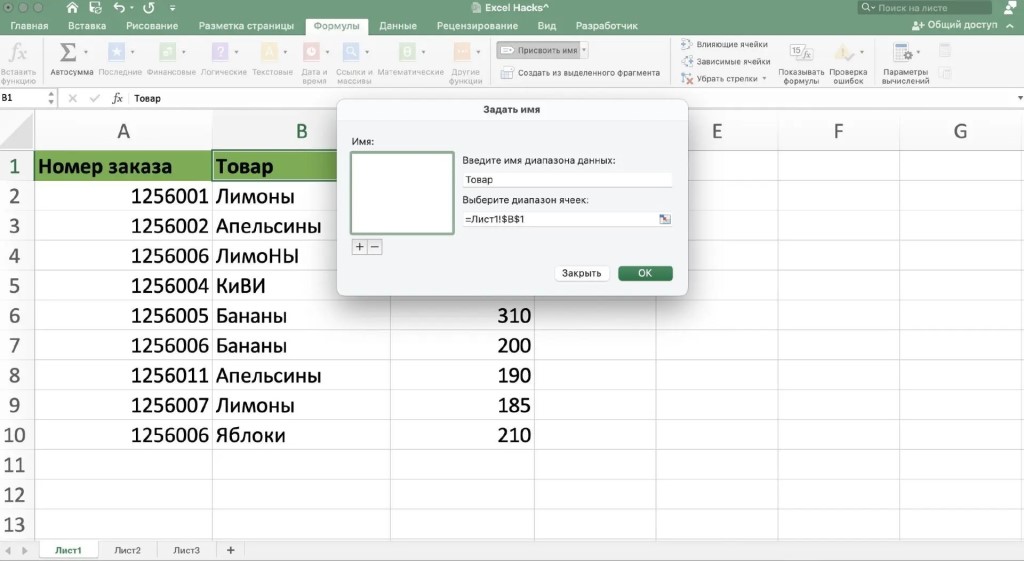The height and width of the screenshot is (561, 1024).
Task: Open Show Formulas tool
Action: point(800,53)
